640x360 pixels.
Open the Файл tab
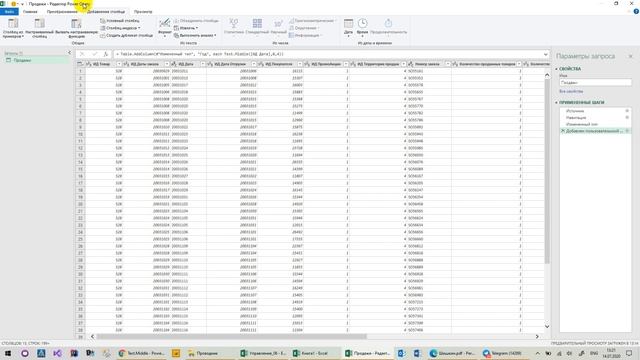point(9,12)
